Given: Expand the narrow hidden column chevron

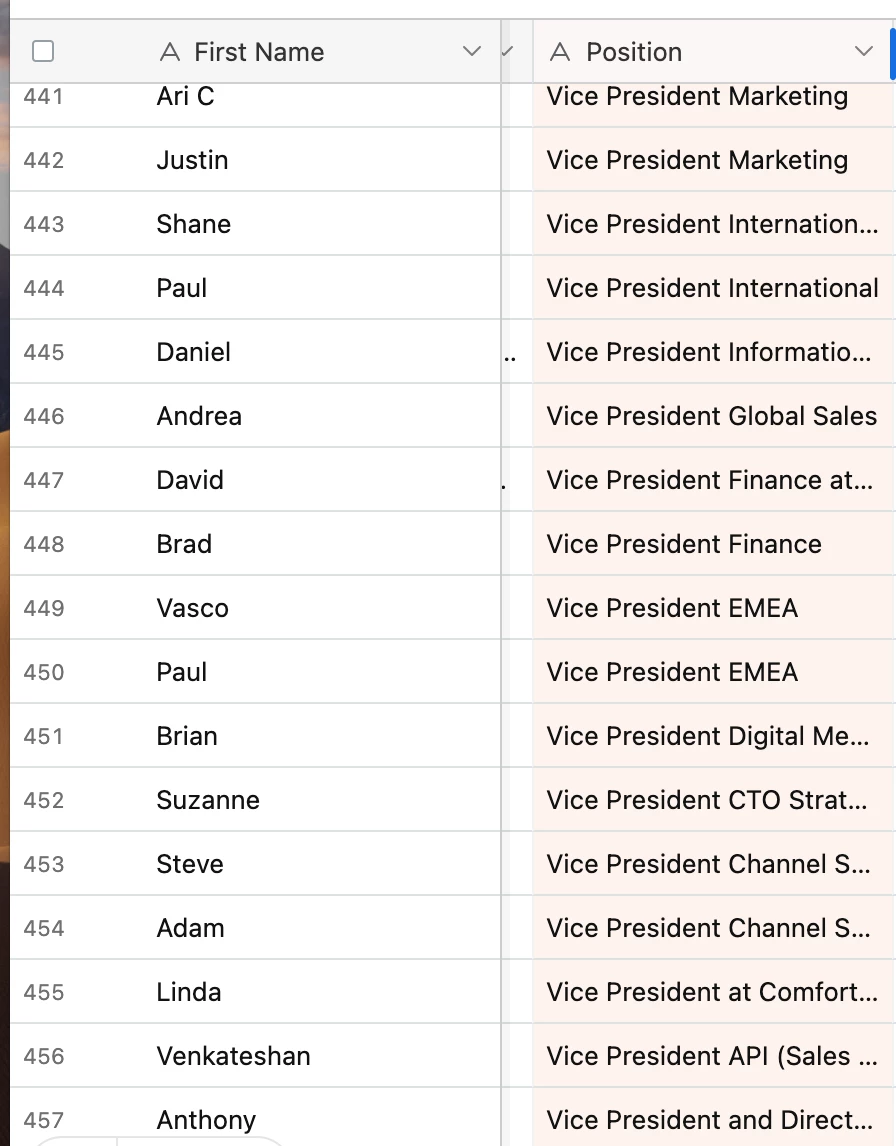Looking at the screenshot, I should coord(508,51).
